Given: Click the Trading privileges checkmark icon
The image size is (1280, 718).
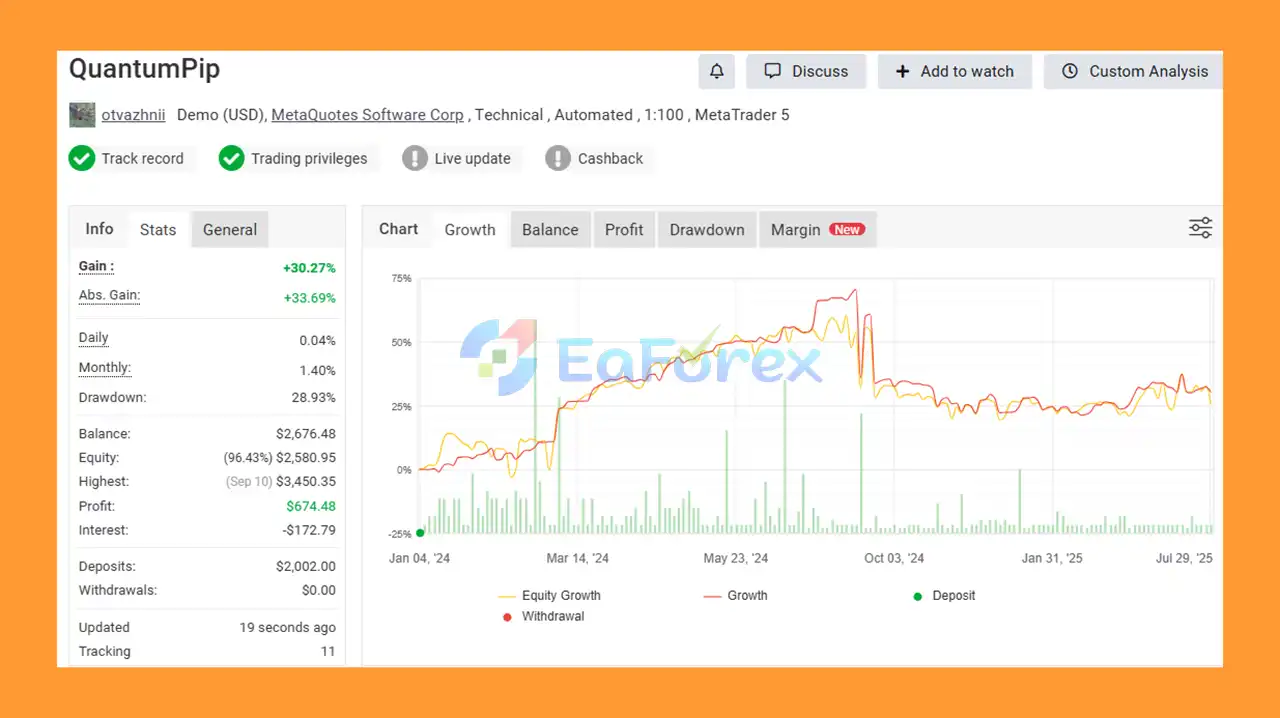Looking at the screenshot, I should click(231, 158).
